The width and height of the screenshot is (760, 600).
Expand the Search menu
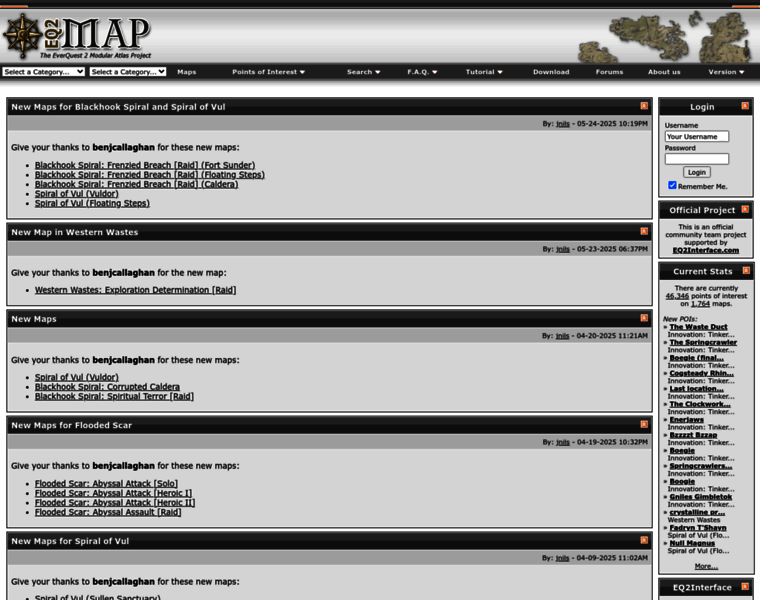[x=363, y=72]
